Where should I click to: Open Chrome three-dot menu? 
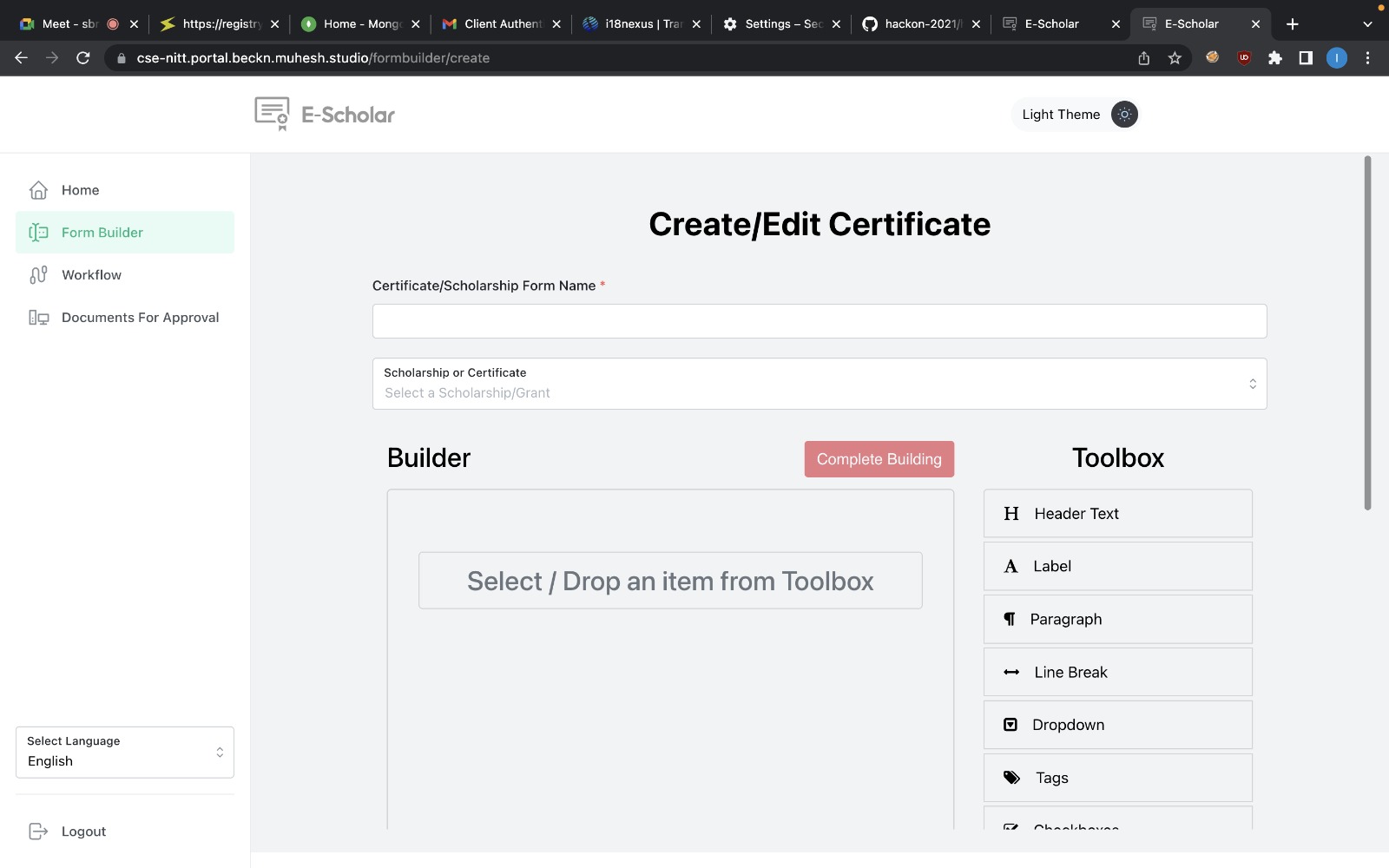click(x=1368, y=58)
